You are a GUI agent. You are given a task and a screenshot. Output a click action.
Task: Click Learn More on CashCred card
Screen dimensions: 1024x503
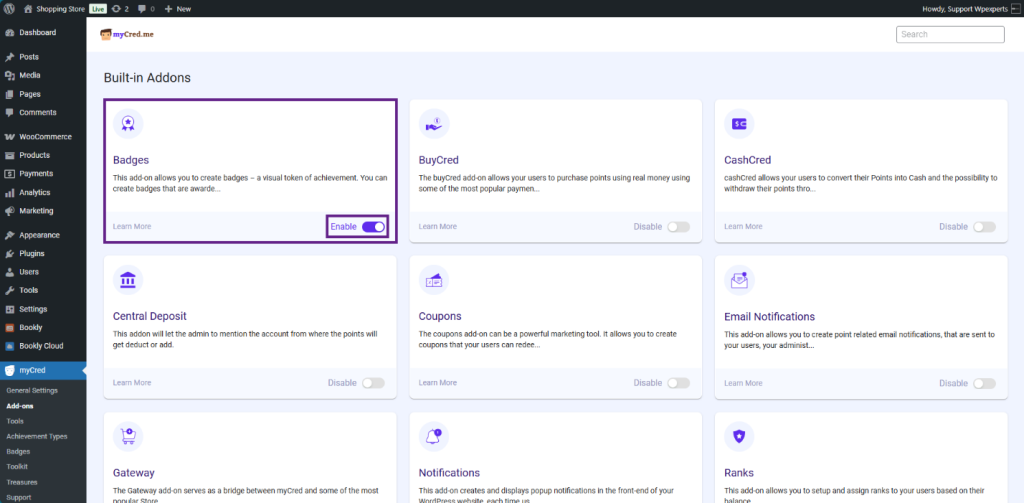pos(743,227)
